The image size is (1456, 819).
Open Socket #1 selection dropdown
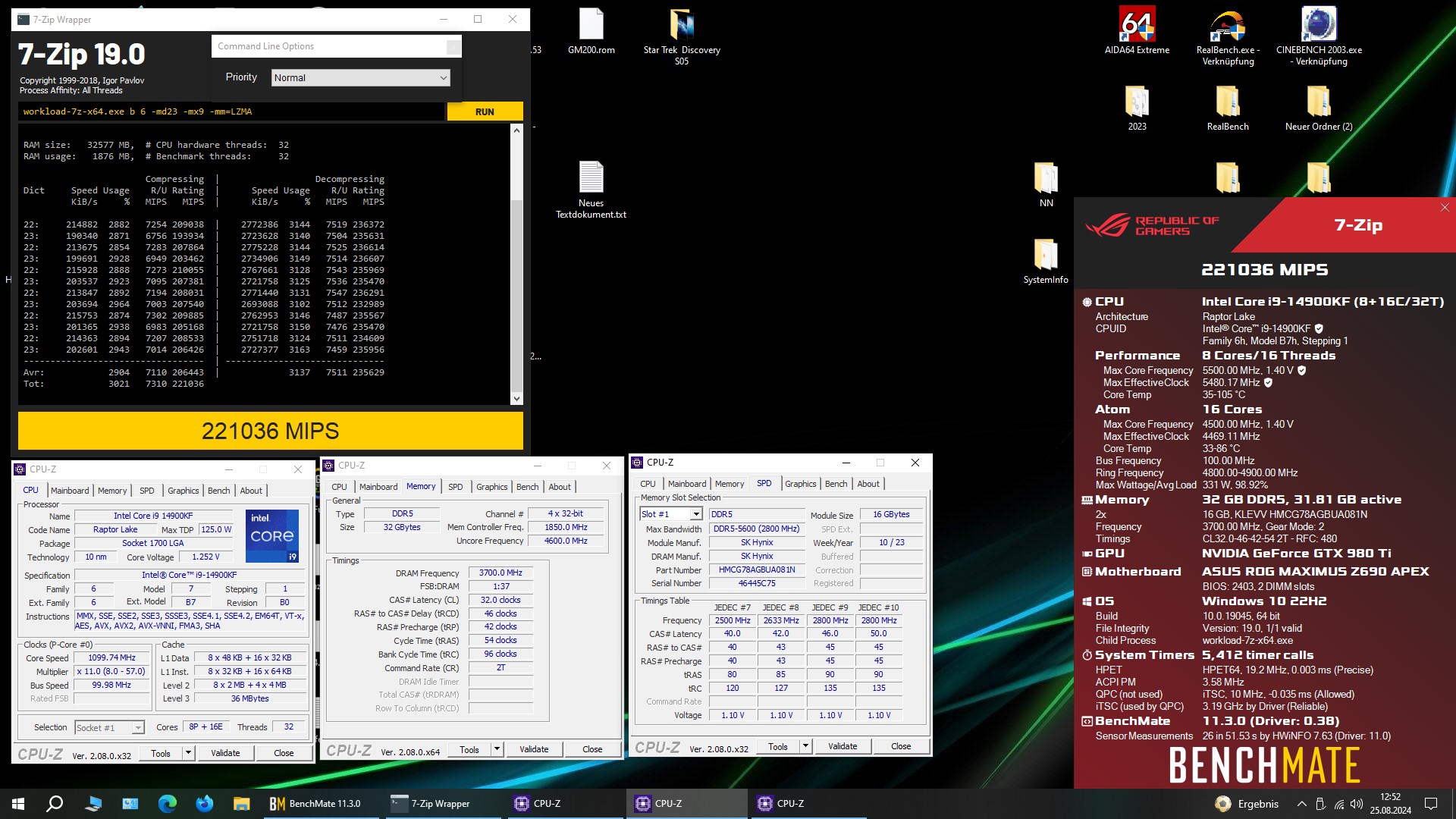[109, 727]
